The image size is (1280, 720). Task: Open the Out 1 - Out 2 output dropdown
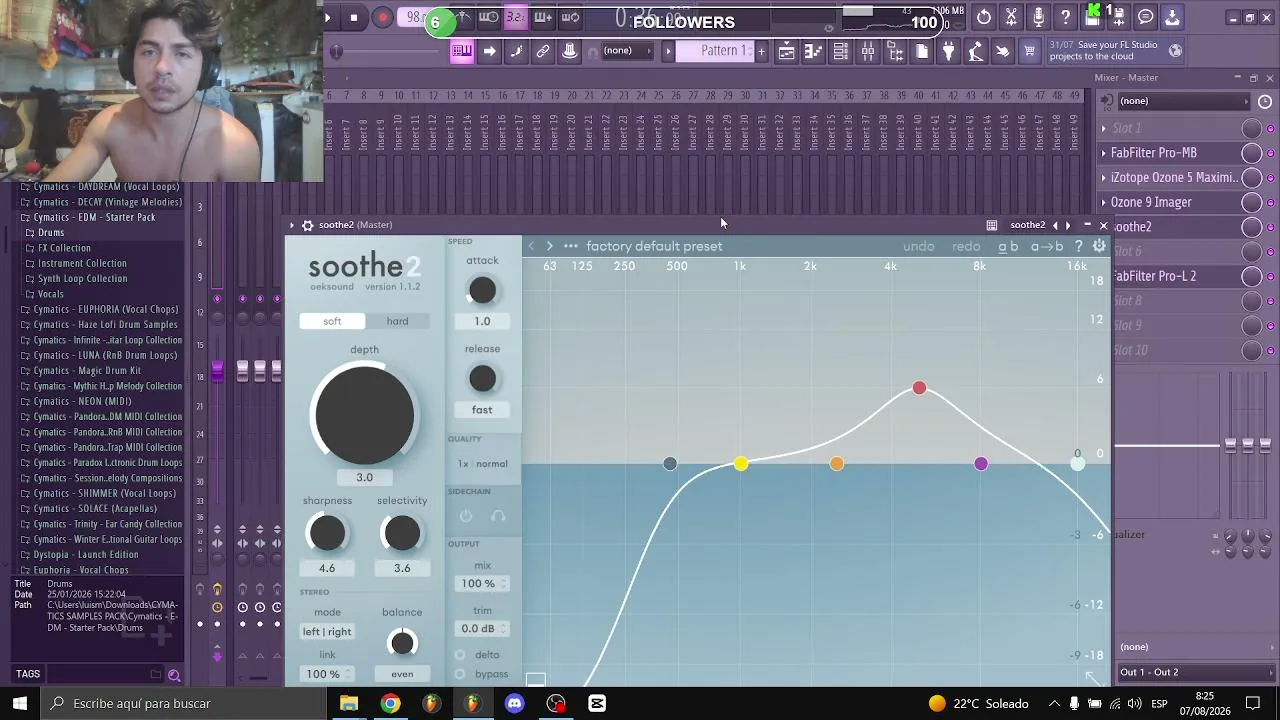(1195, 672)
